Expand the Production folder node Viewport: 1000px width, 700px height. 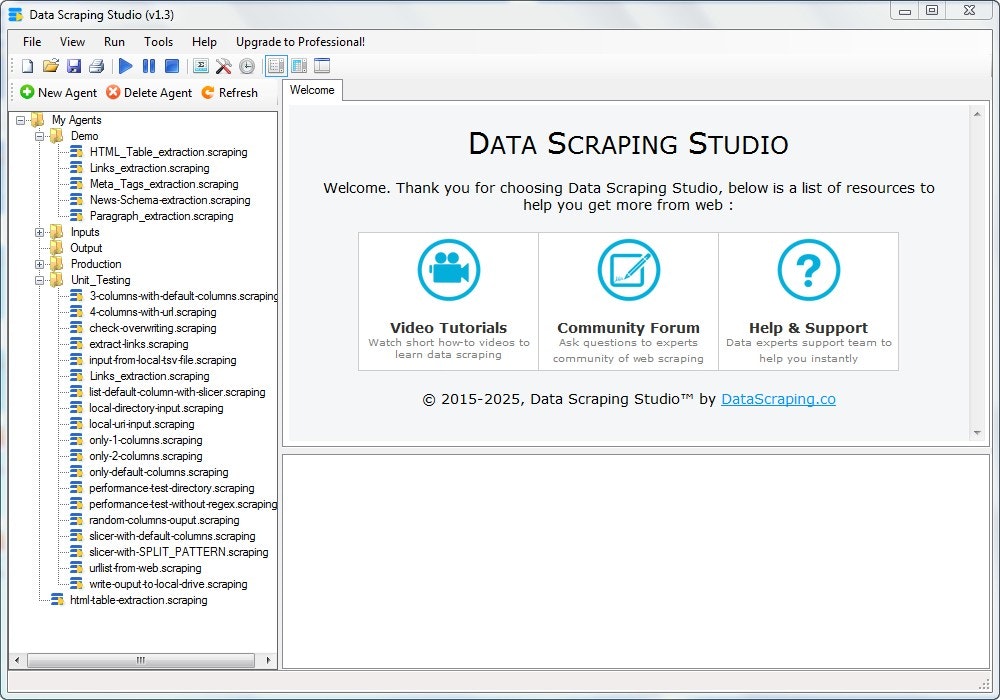pyautogui.click(x=40, y=264)
